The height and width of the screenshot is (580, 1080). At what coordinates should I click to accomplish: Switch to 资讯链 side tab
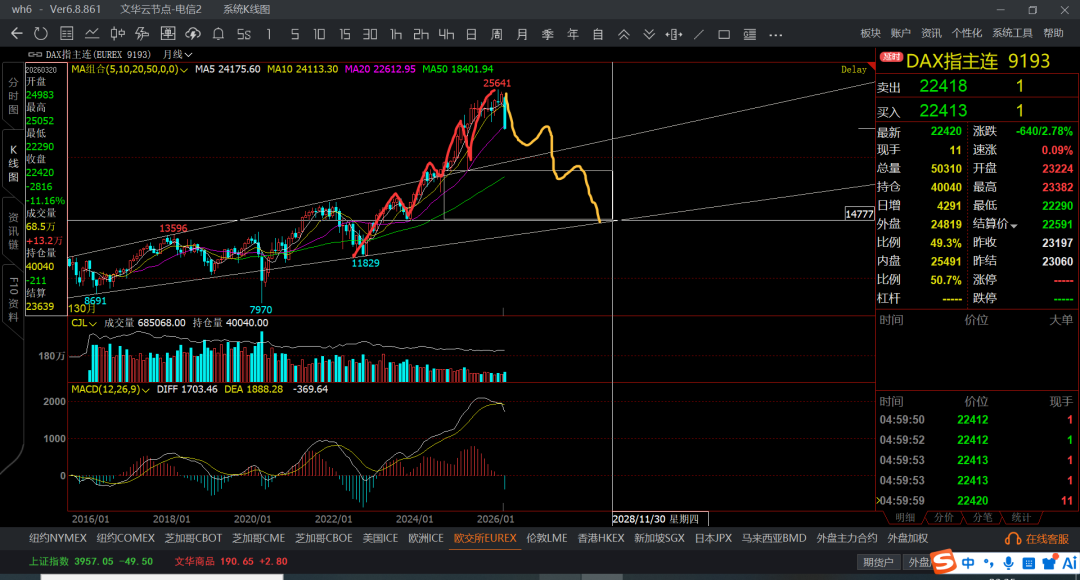pyautogui.click(x=13, y=230)
